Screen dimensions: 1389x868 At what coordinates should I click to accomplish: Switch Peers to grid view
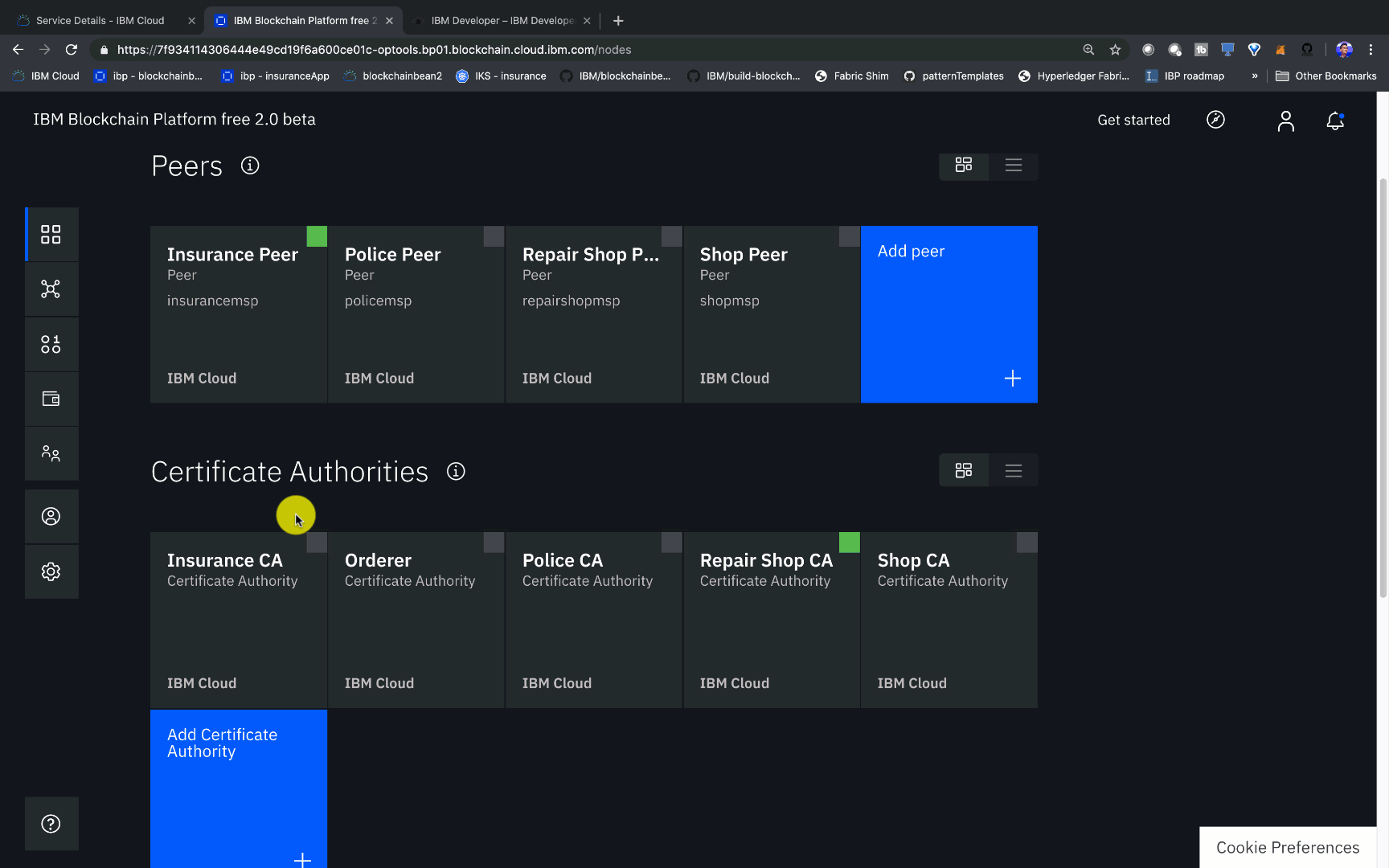[x=964, y=165]
